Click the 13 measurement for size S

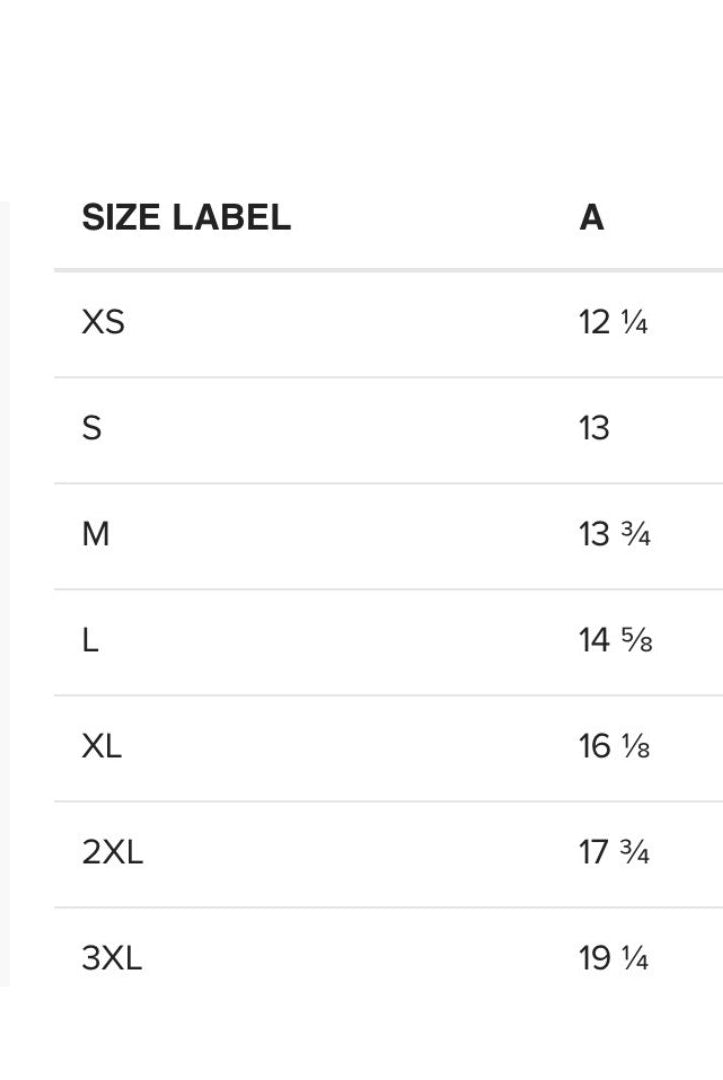(594, 428)
